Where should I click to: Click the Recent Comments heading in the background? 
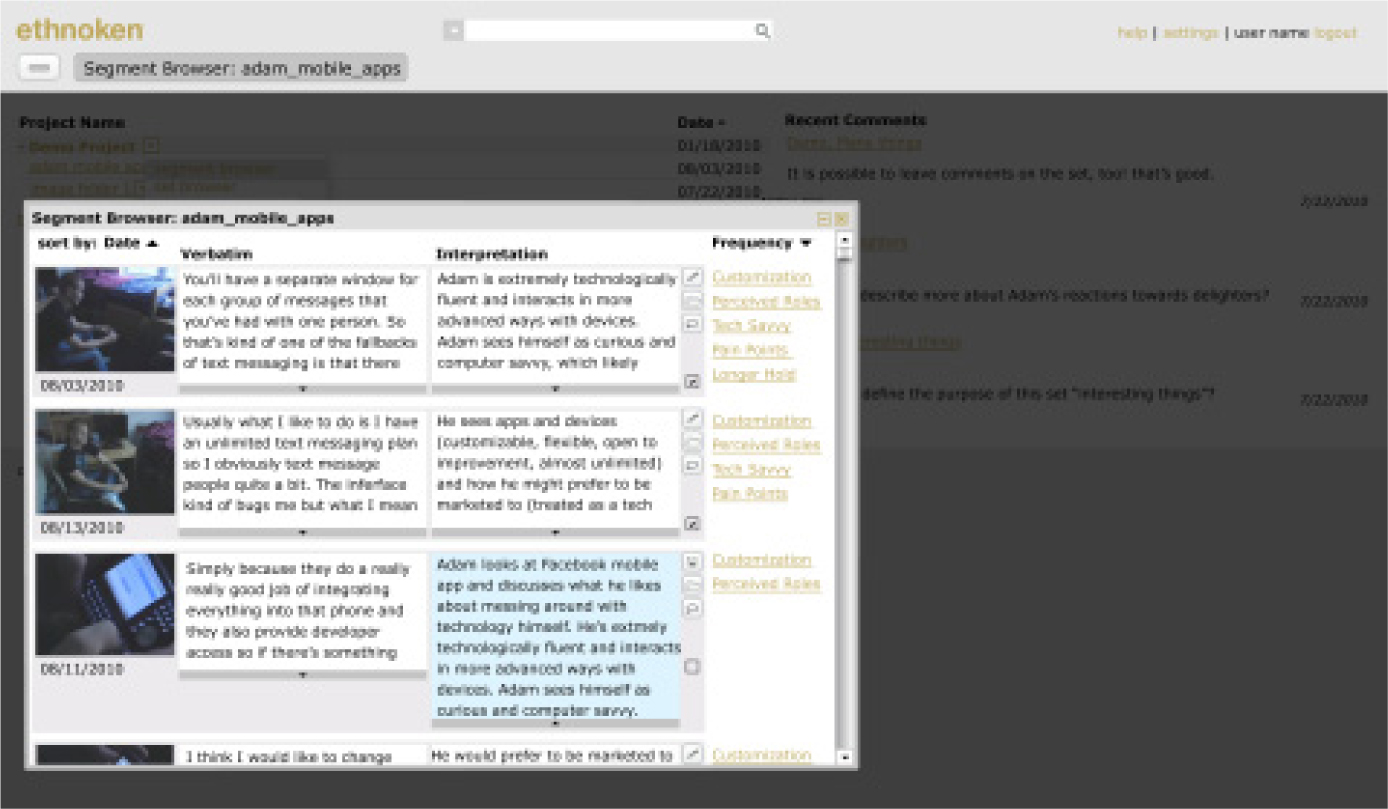[855, 120]
